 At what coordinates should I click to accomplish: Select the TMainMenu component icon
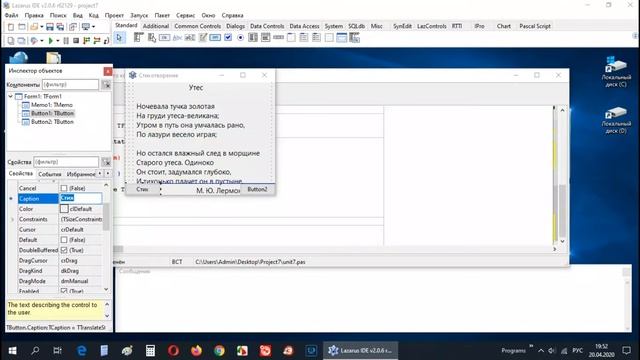[138, 38]
